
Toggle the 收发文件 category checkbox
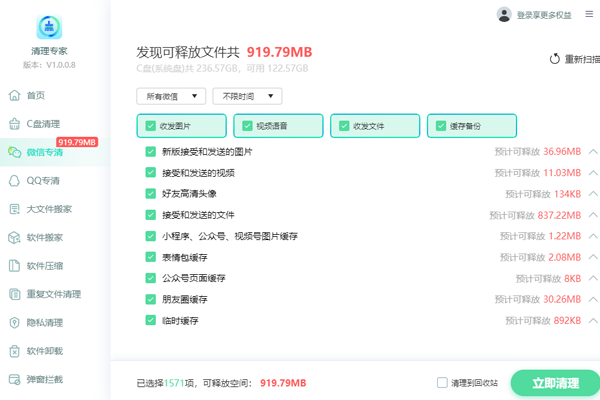[344, 126]
